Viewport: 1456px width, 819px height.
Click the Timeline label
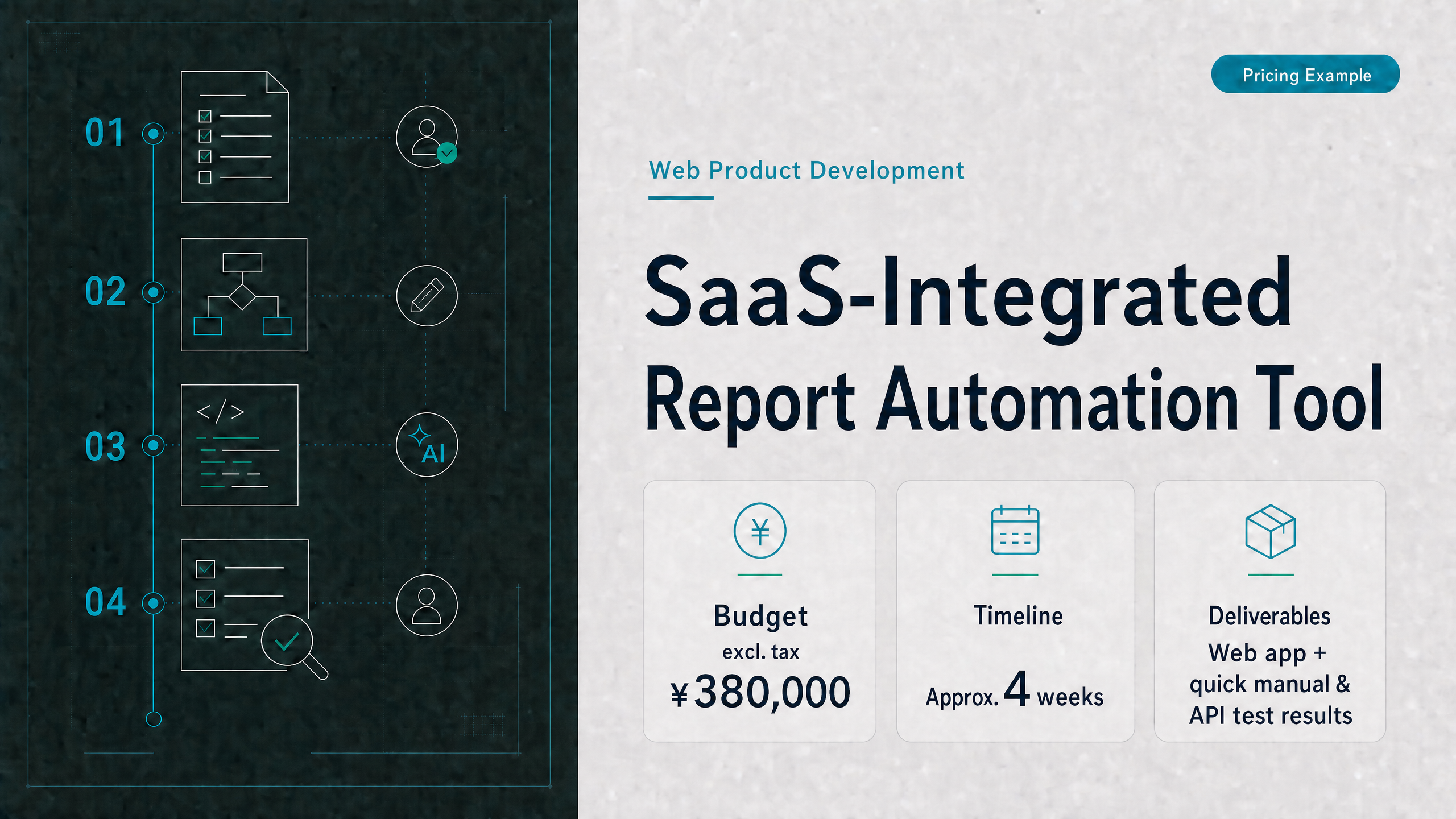pyautogui.click(x=1018, y=616)
